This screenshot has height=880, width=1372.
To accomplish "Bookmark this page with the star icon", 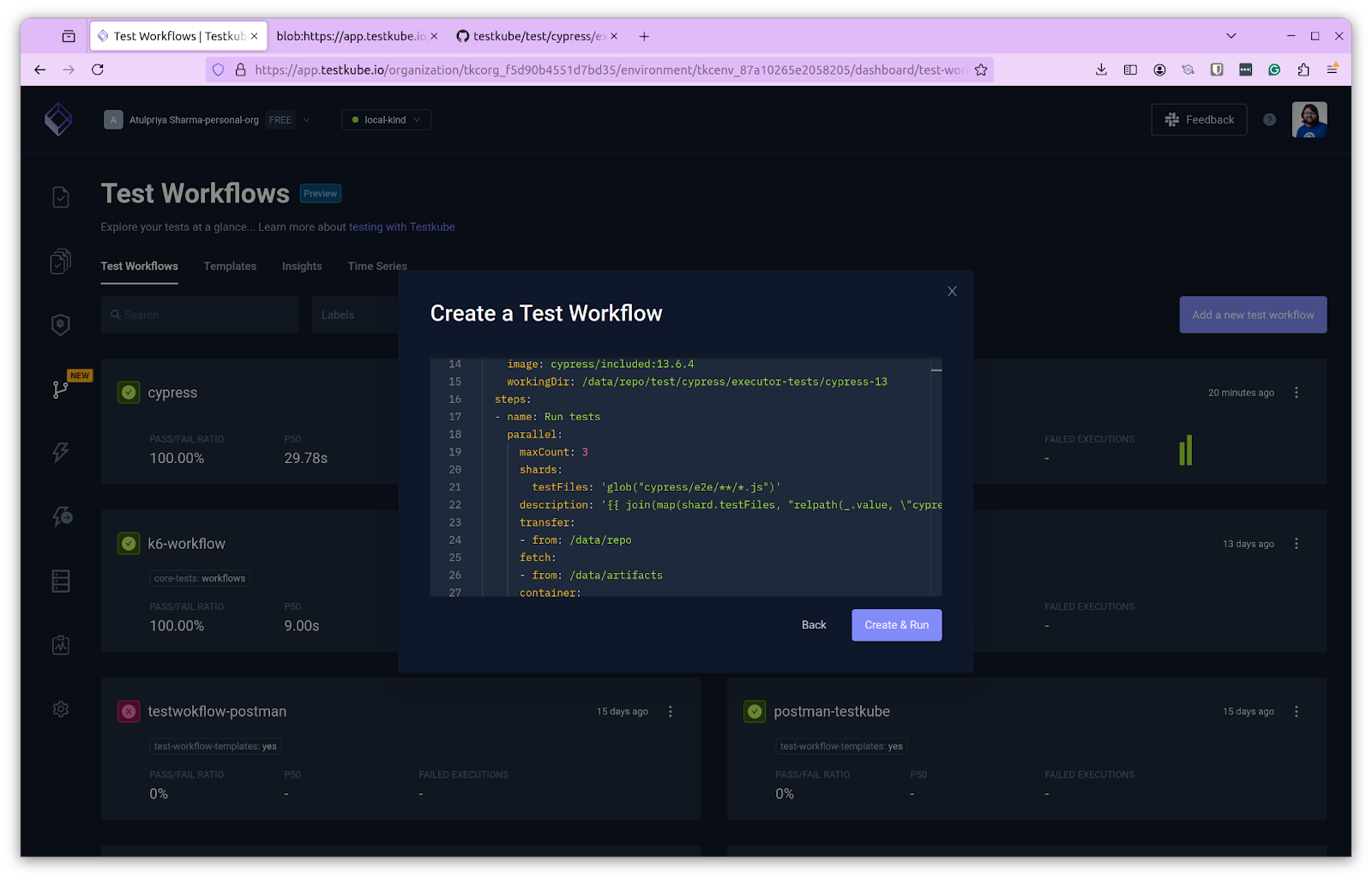I will [981, 69].
